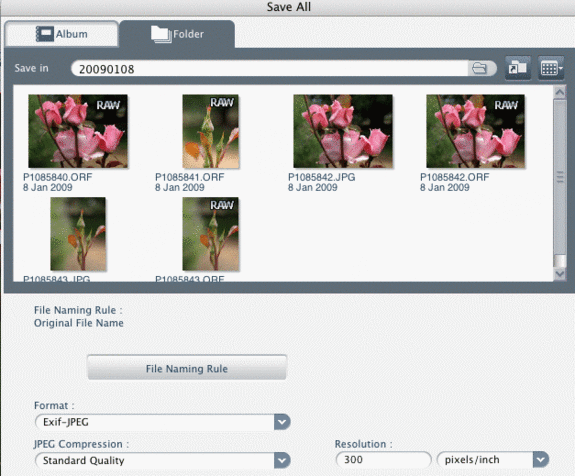This screenshot has width=575, height=476.
Task: Select the P1085841.ORF rosebud thumbnail
Action: [210, 131]
